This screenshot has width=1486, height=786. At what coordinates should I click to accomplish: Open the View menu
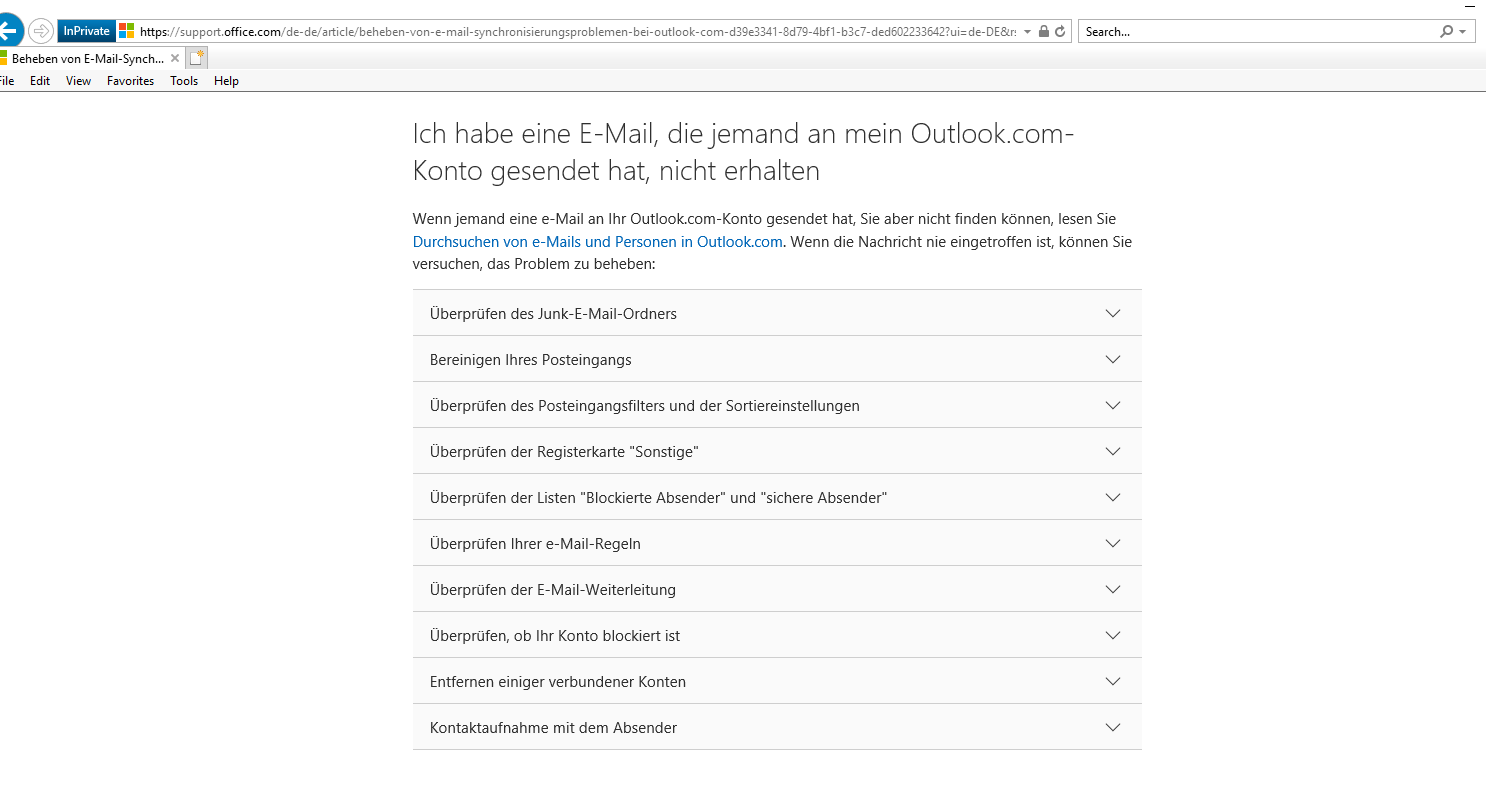coord(78,81)
